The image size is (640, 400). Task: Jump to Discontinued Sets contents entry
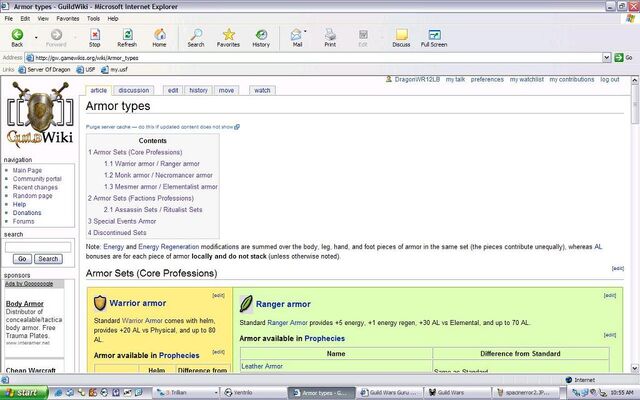pyautogui.click(x=117, y=233)
